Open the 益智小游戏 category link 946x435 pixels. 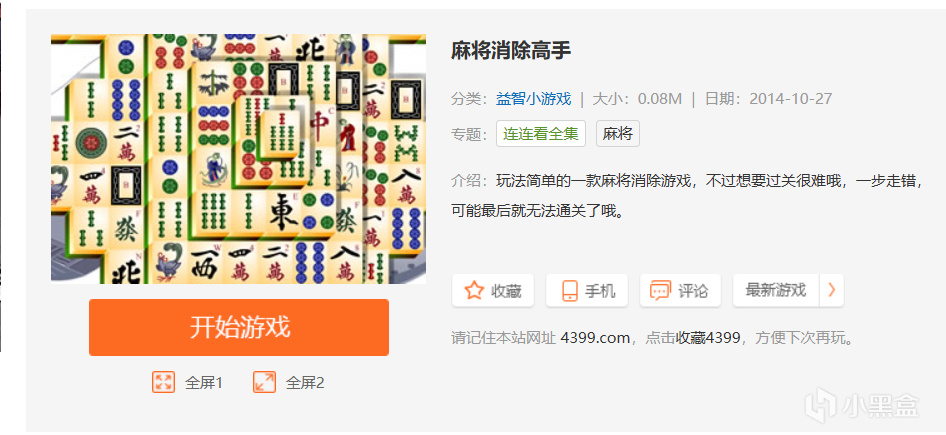[x=533, y=99]
